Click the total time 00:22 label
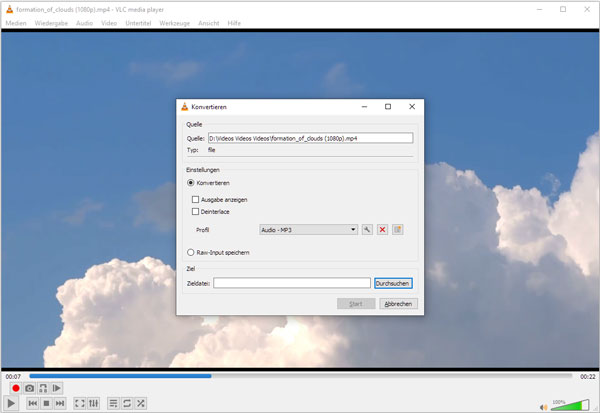600x413 pixels. [x=588, y=377]
